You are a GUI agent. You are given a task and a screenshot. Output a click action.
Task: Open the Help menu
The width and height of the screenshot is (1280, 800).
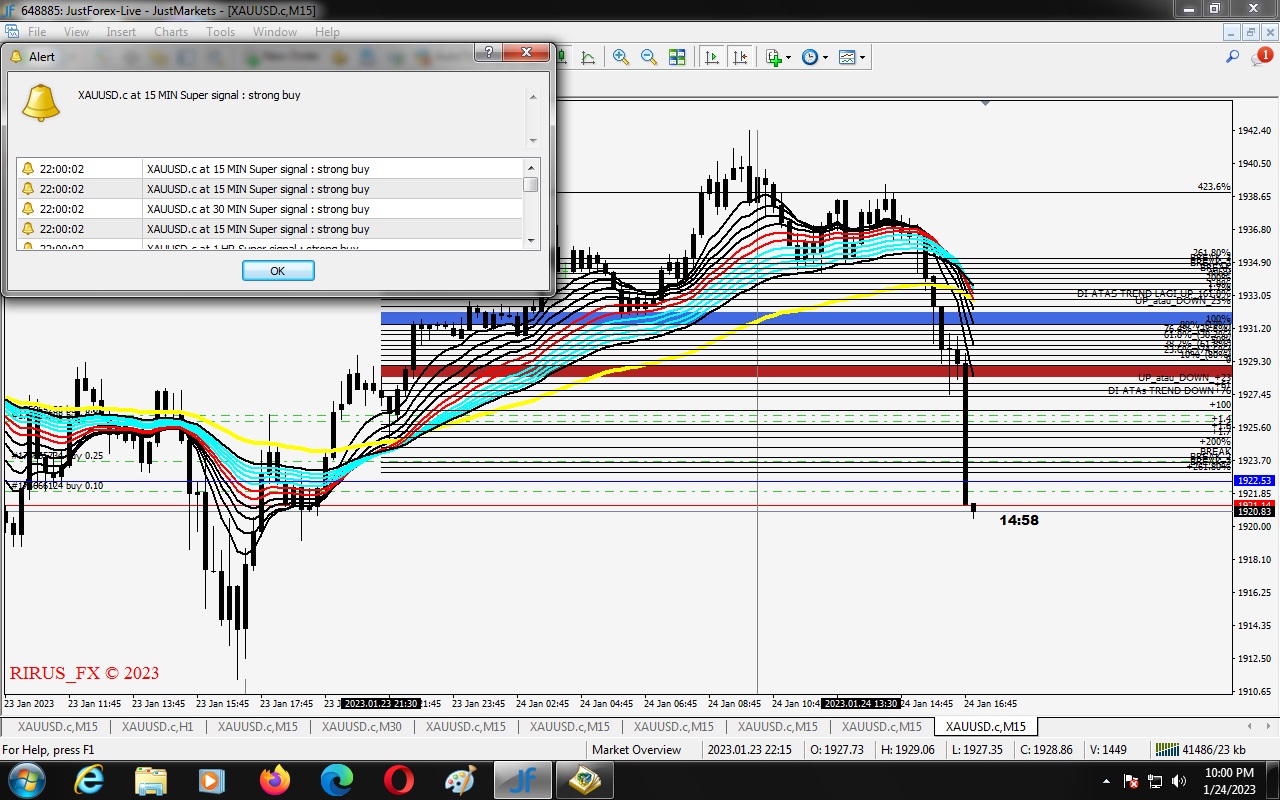[x=327, y=32]
